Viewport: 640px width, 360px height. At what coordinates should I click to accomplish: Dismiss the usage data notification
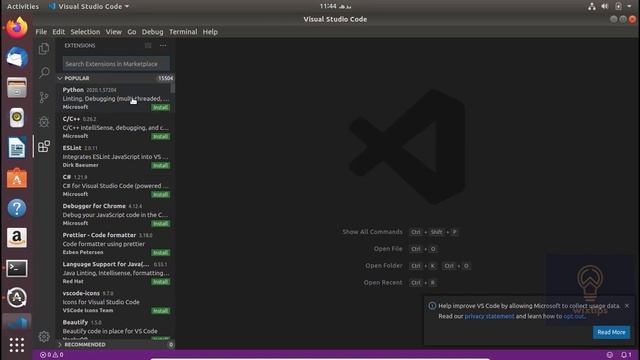click(x=627, y=306)
